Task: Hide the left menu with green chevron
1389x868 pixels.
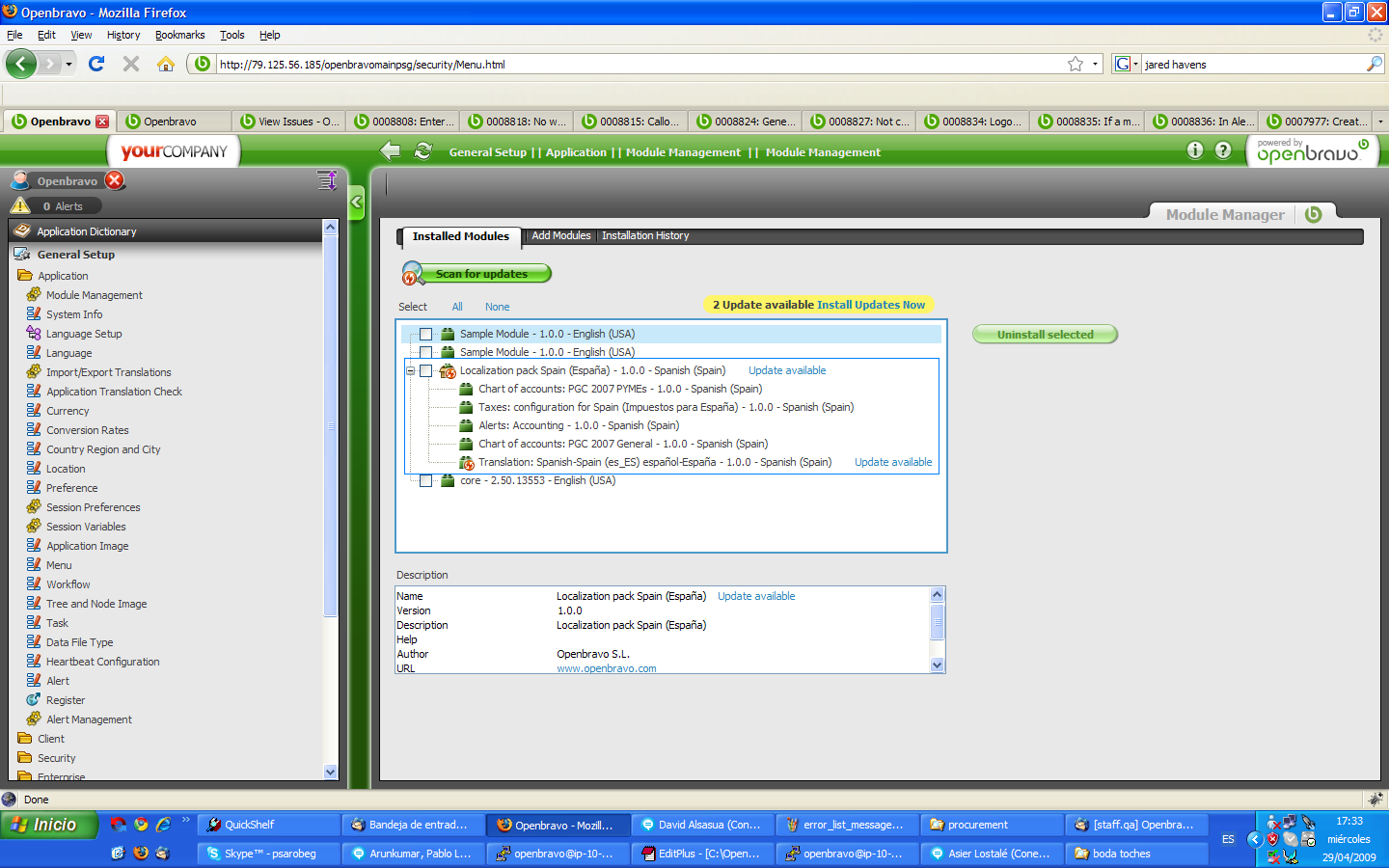Action: [x=356, y=203]
